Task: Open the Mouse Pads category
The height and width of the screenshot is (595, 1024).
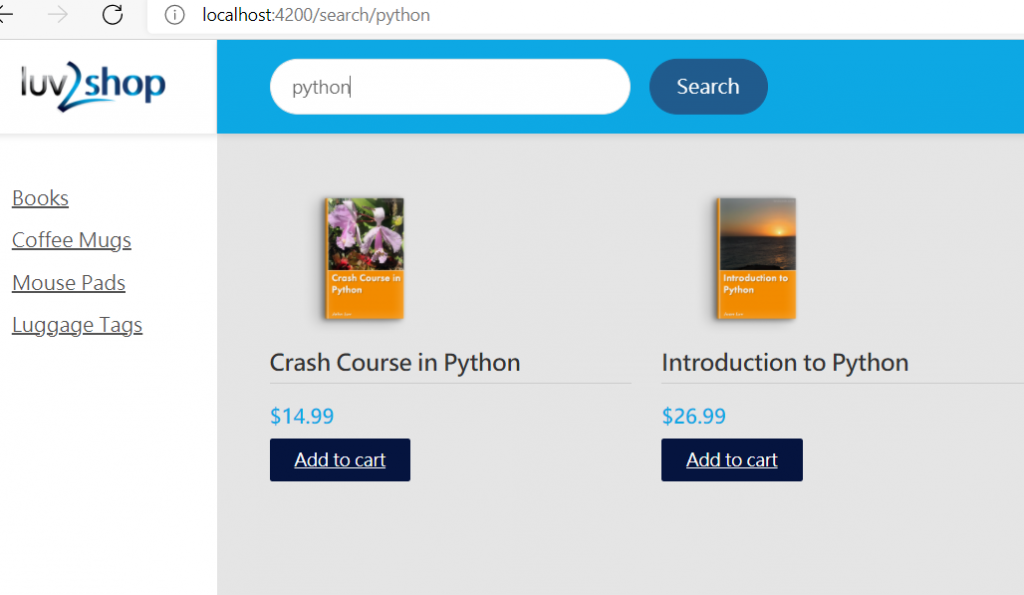Action: [69, 283]
